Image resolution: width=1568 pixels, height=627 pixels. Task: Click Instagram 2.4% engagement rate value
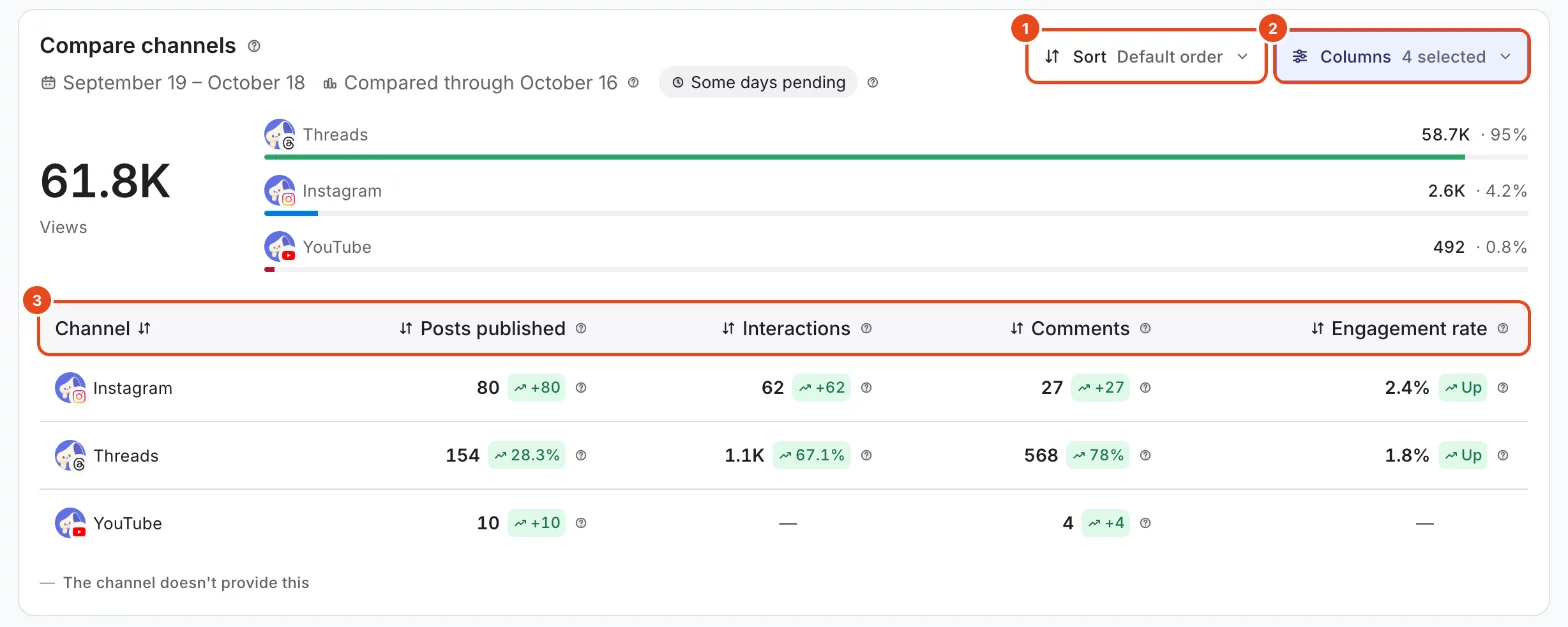(1407, 388)
